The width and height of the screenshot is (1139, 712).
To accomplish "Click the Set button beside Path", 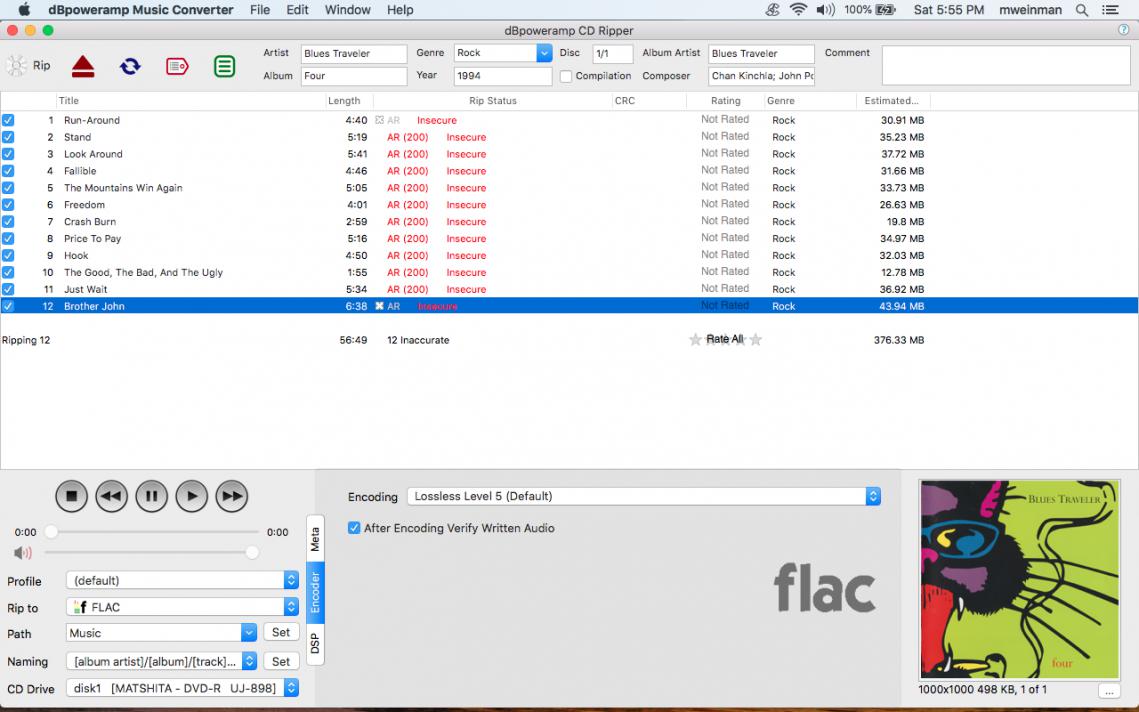I will pyautogui.click(x=281, y=632).
